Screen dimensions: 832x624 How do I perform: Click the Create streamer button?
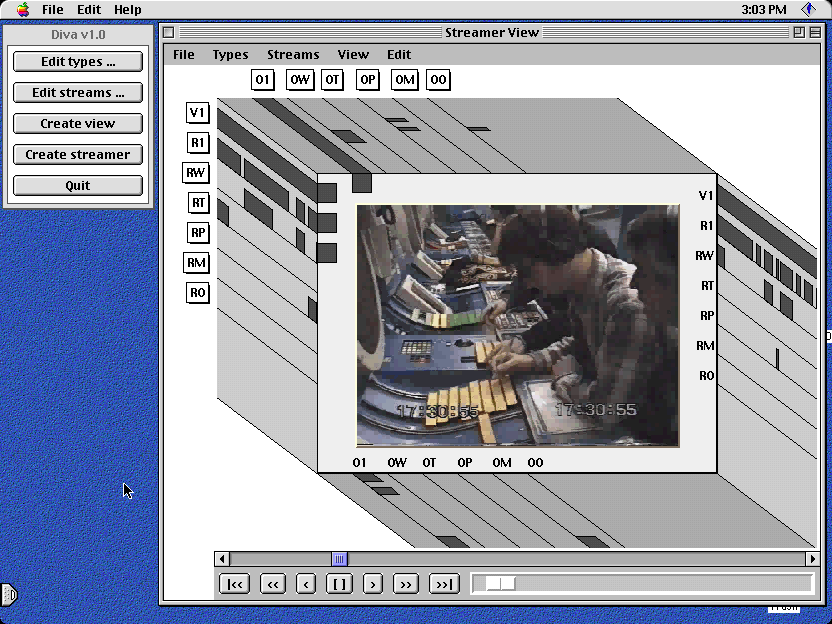coord(78,155)
